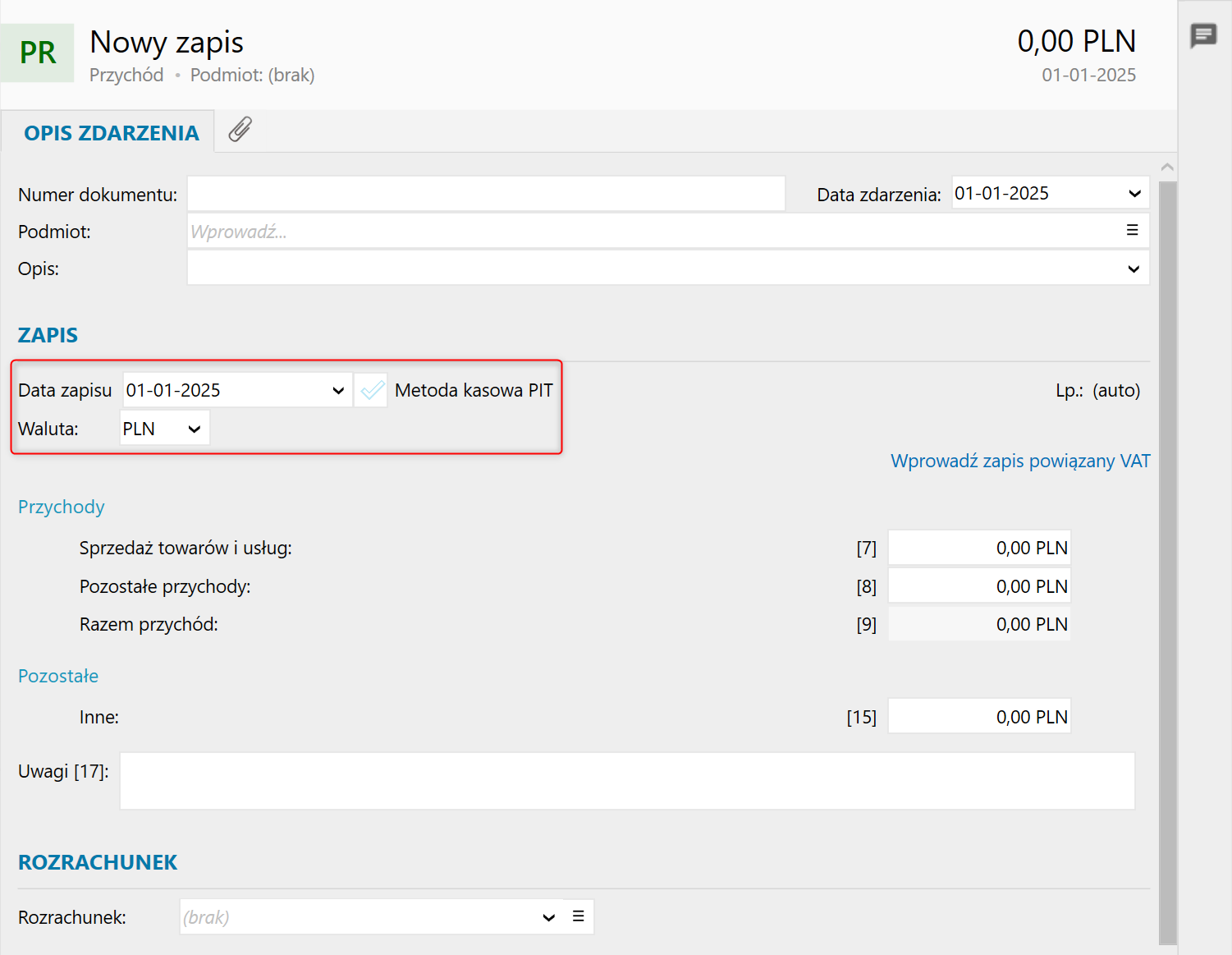Click the PR record type badge
This screenshot has width=1232, height=955.
pos(38,53)
